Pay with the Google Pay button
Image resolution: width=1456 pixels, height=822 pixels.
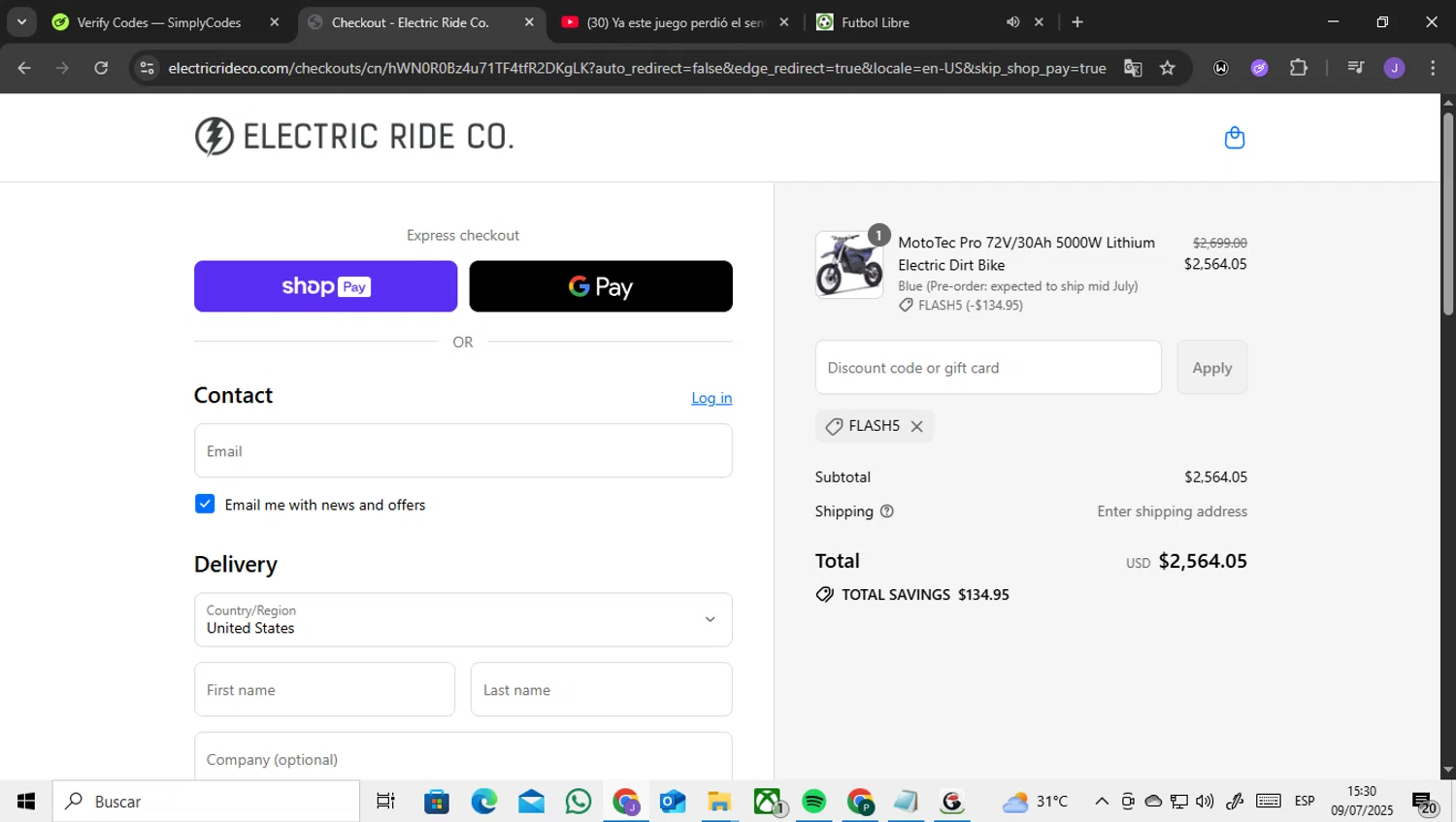pos(601,286)
